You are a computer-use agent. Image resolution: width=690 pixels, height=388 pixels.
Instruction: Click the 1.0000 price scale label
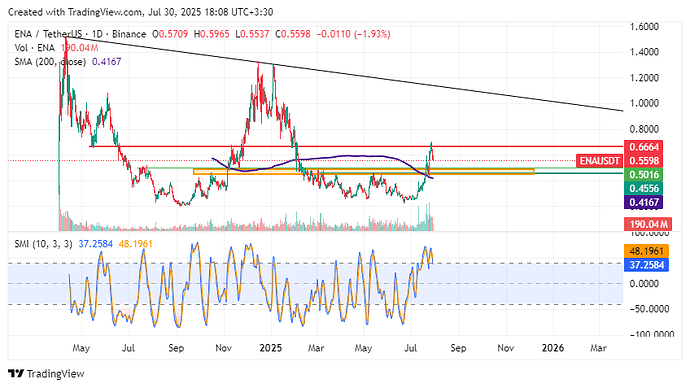pos(644,103)
